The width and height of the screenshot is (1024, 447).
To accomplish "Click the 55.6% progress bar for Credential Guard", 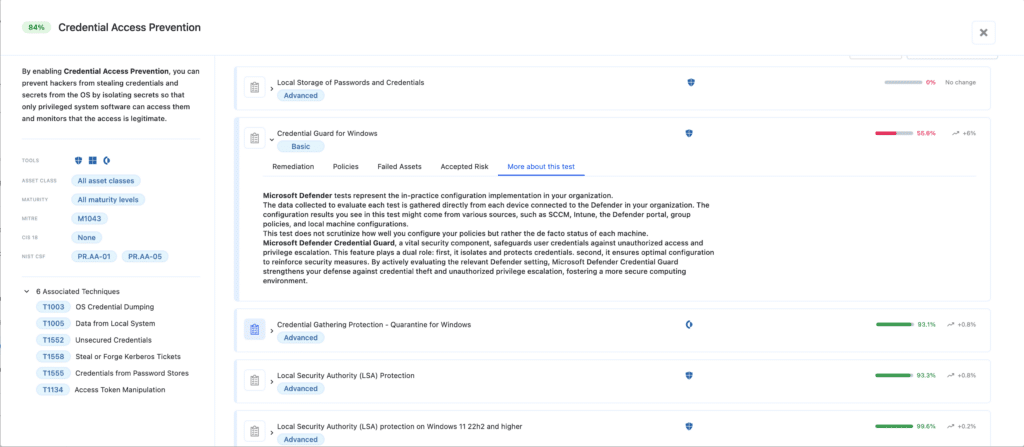I will tap(893, 133).
